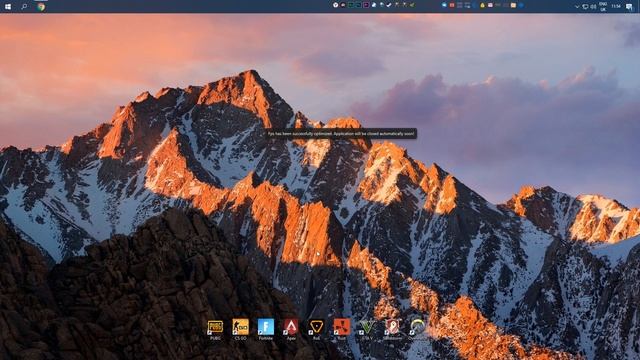Screen dimensions: 640x360
Task: Open the taskbar clock calendar
Action: pos(616,6)
